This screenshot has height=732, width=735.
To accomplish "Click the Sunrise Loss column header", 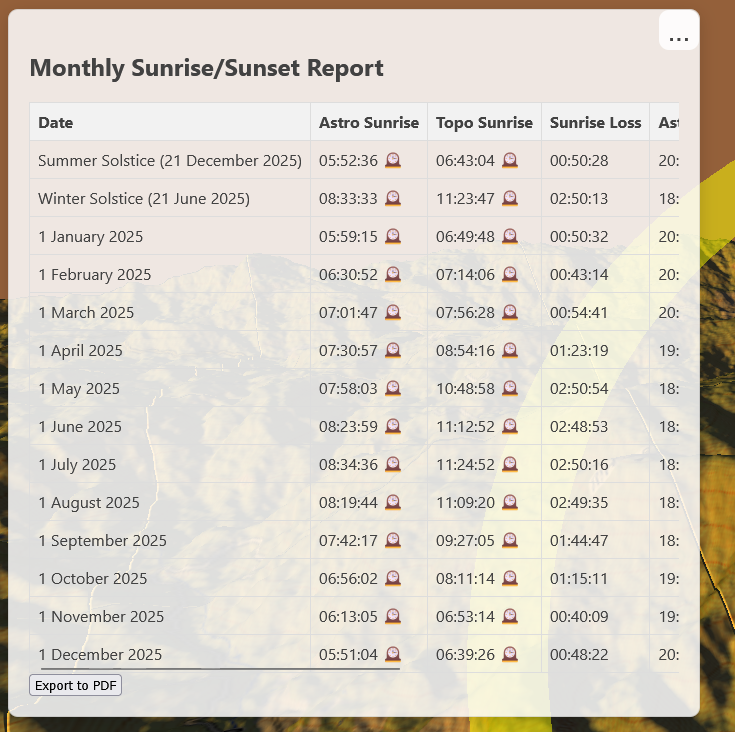I will click(595, 122).
